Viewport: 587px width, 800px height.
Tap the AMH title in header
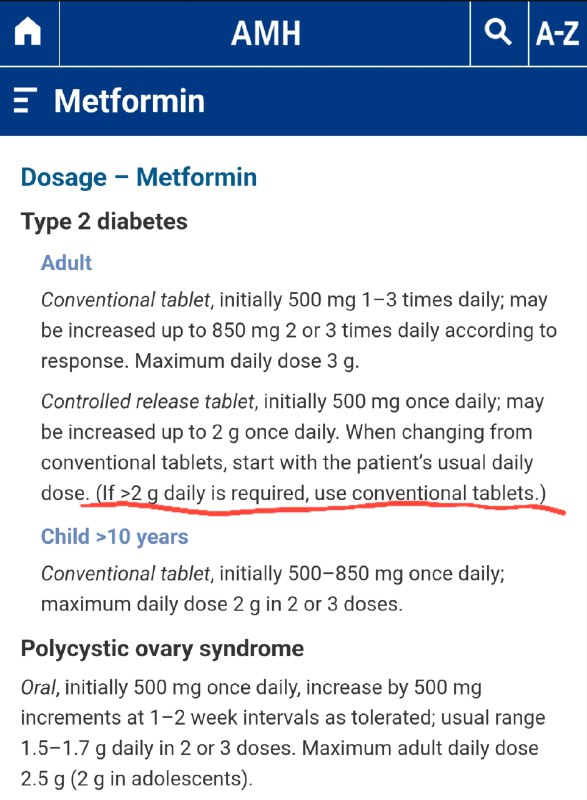click(266, 34)
